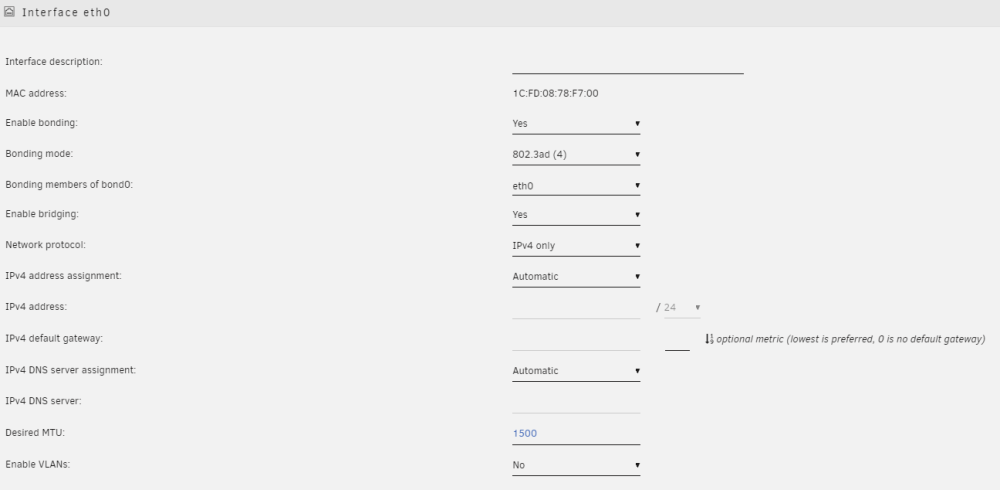This screenshot has width=1000, height=490.
Task: Click the IPv4 DNS server assignment label
Action: pos(71,370)
